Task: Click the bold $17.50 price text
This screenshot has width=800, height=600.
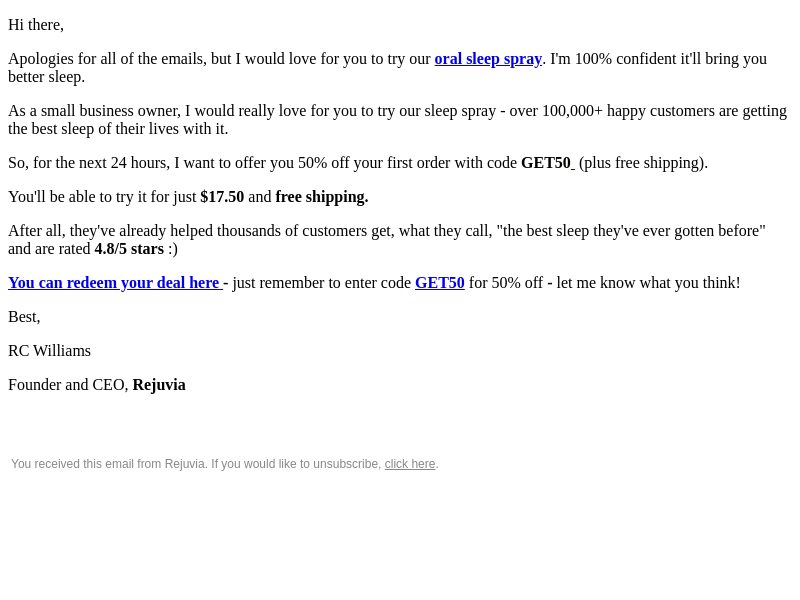Action: (222, 197)
